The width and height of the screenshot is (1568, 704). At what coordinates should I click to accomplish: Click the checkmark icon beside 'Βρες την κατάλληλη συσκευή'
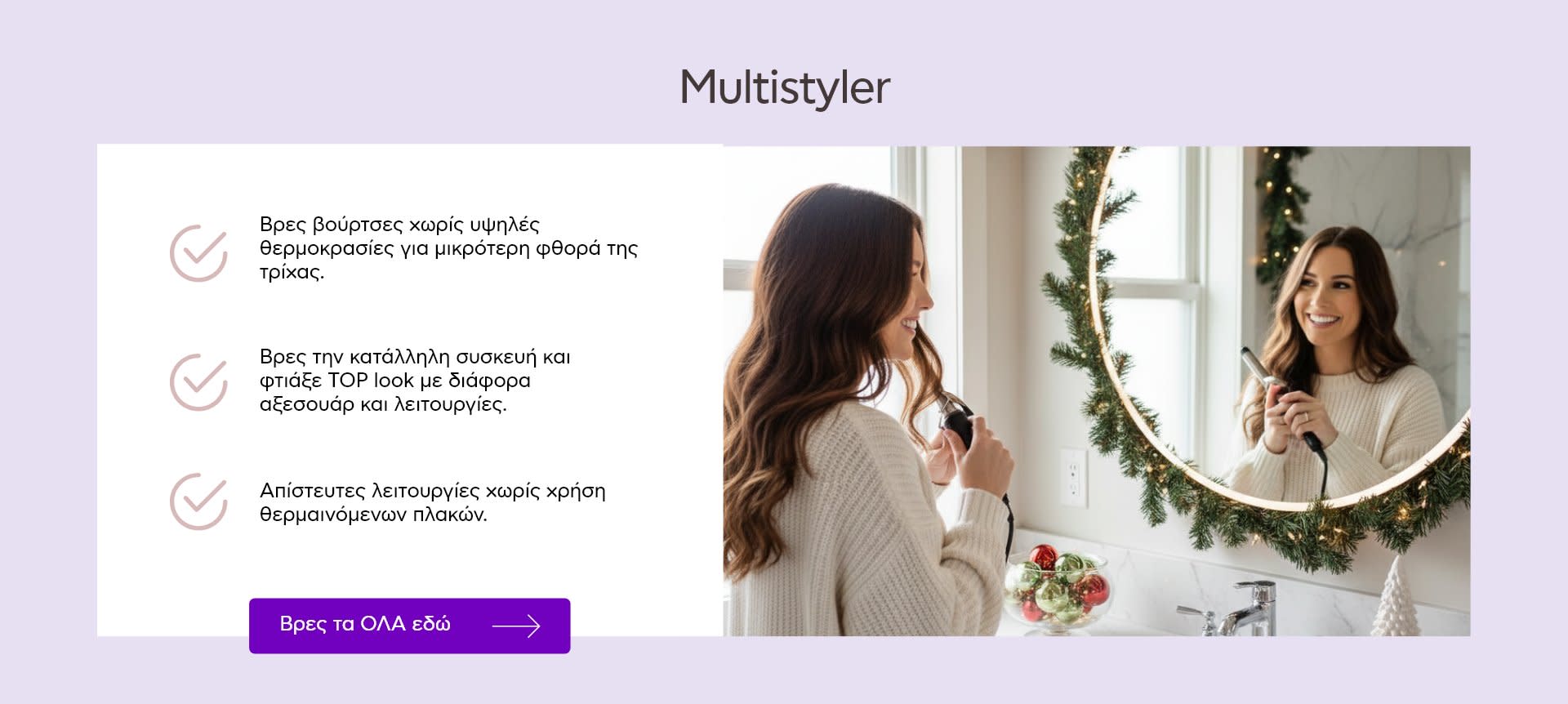click(198, 382)
